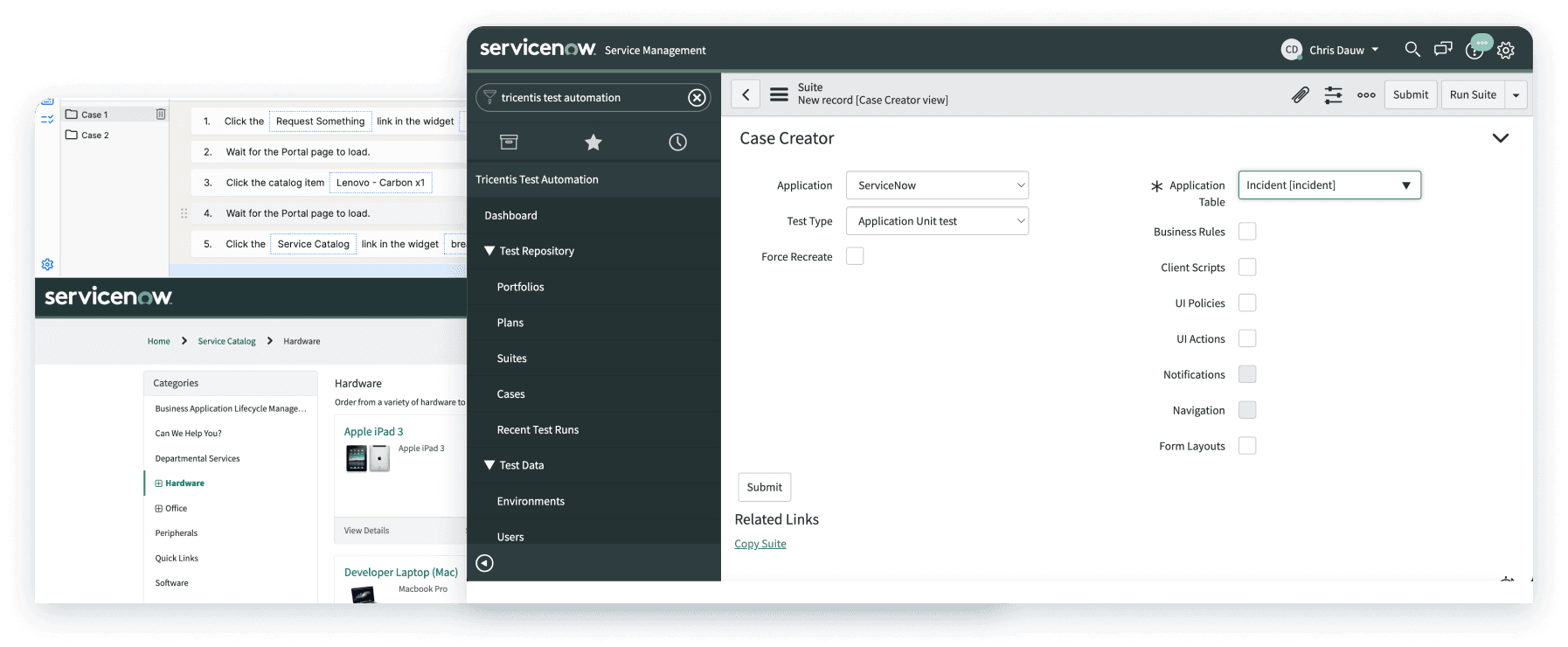
Task: Open the help icon in header
Action: 1474,51
